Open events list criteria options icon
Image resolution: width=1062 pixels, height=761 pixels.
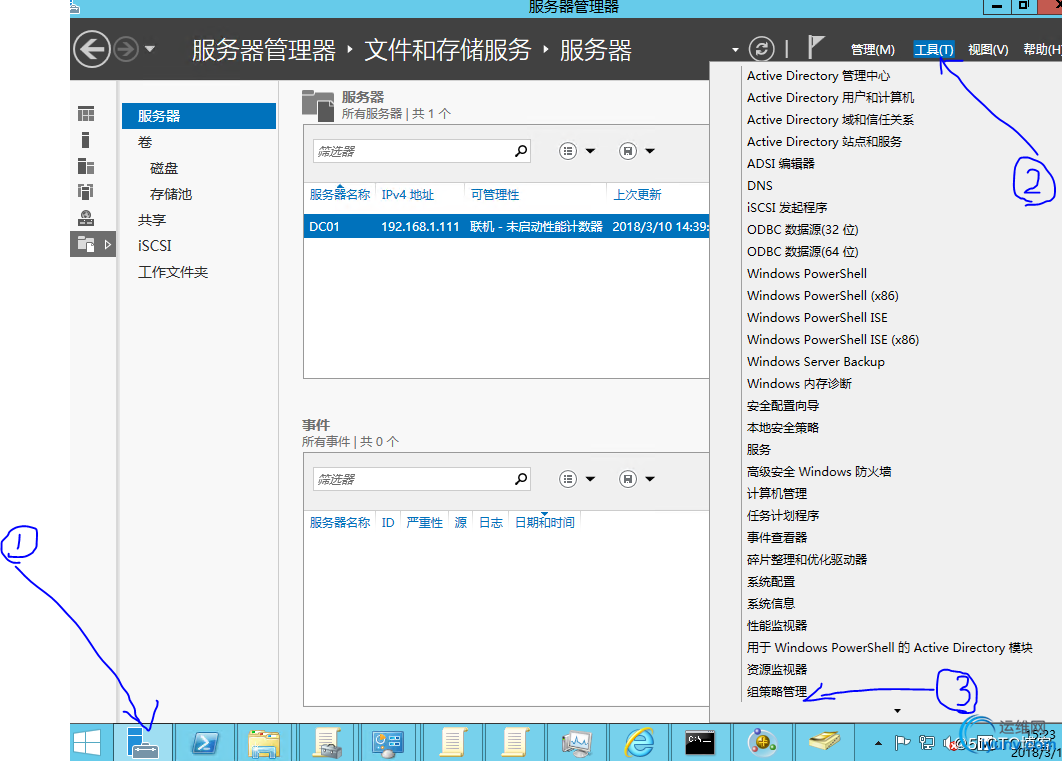point(568,479)
